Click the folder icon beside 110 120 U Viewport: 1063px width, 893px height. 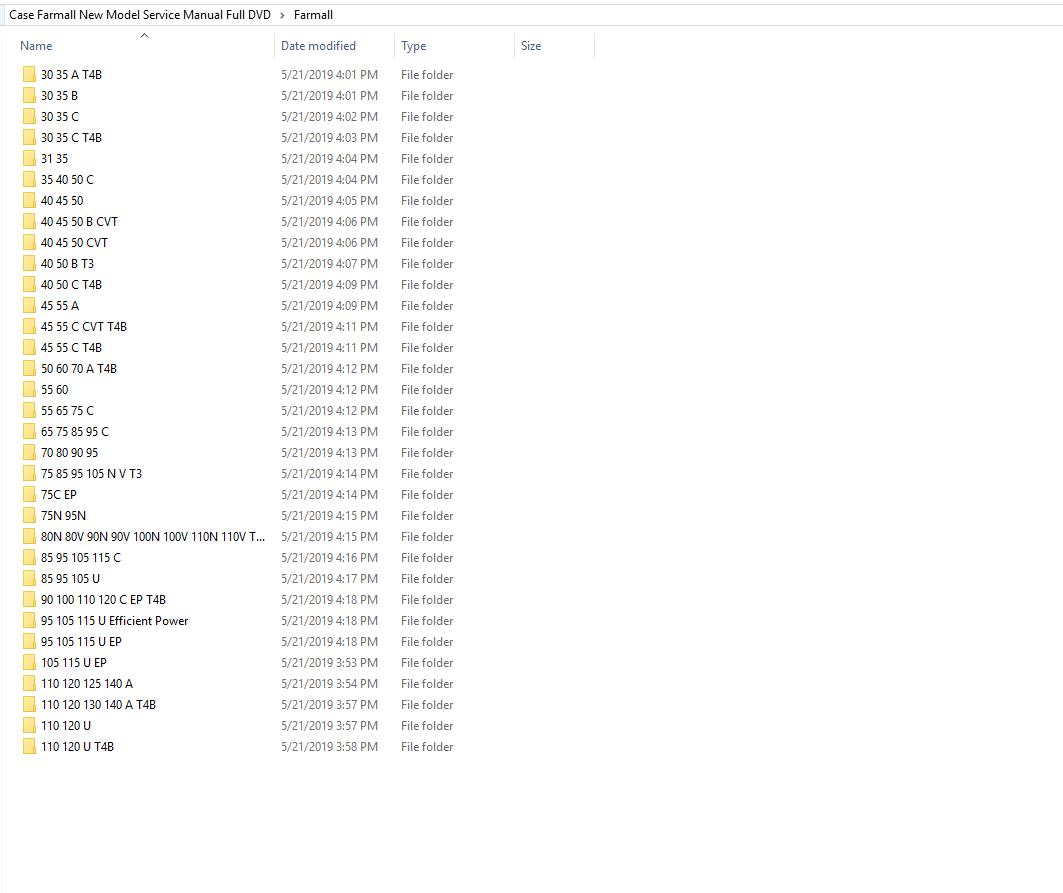[x=28, y=726]
